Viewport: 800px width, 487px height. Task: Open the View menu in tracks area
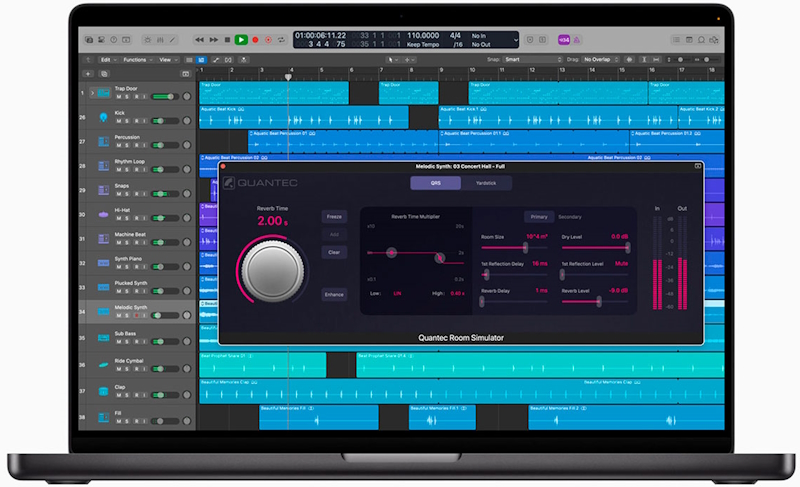pyautogui.click(x=168, y=60)
